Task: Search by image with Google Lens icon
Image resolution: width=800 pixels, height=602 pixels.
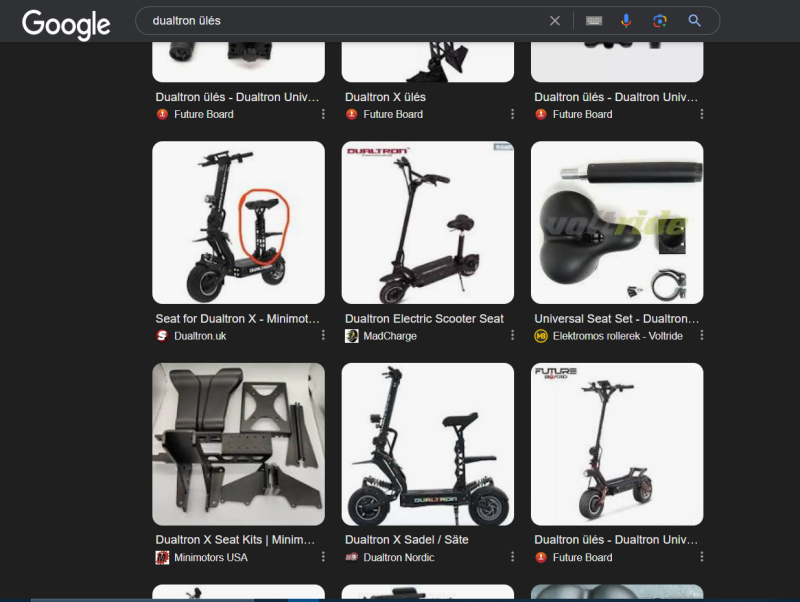Action: 660,21
